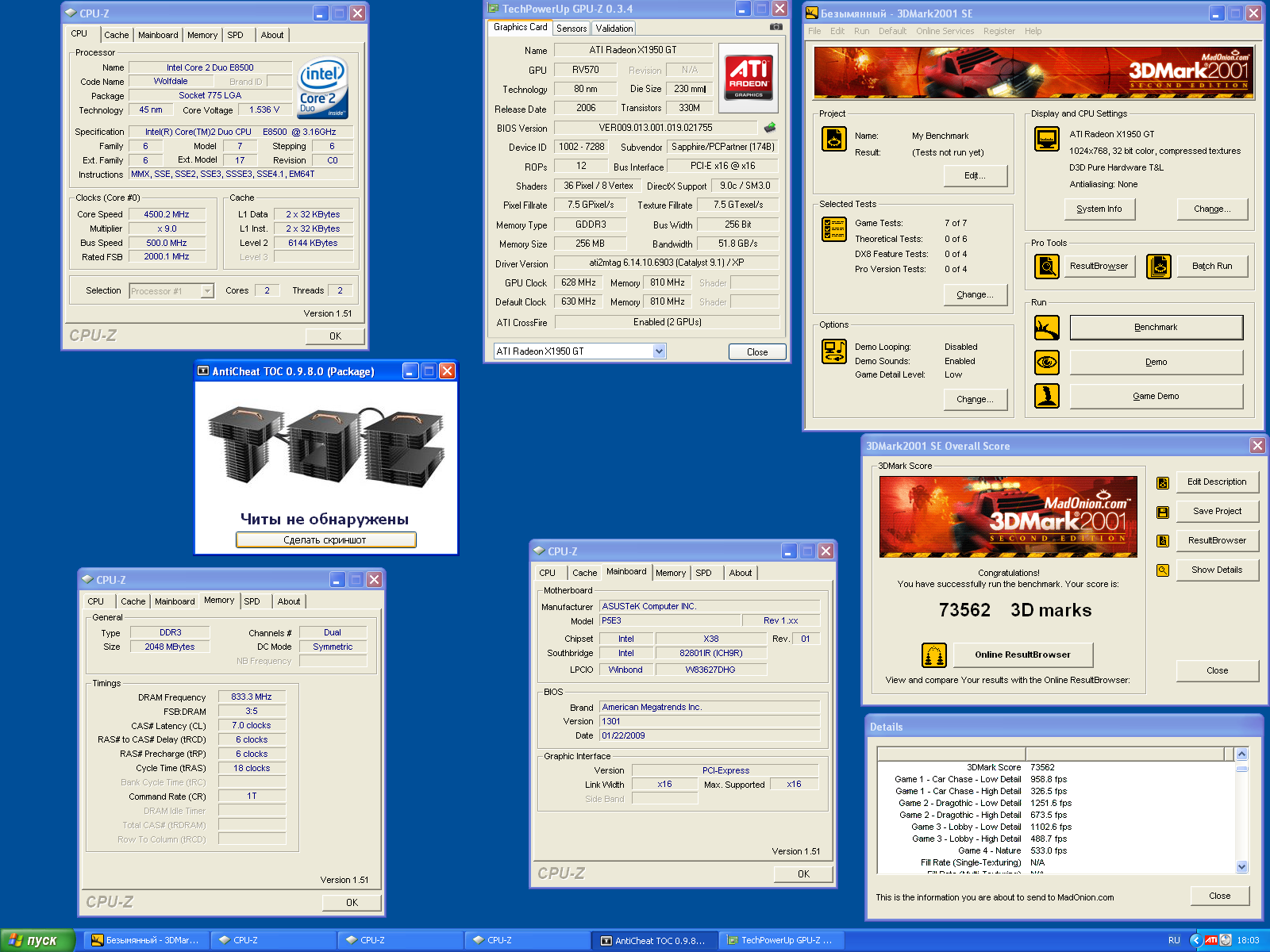Click the Project icon in 3DMark2001
1270x952 pixels.
833,138
